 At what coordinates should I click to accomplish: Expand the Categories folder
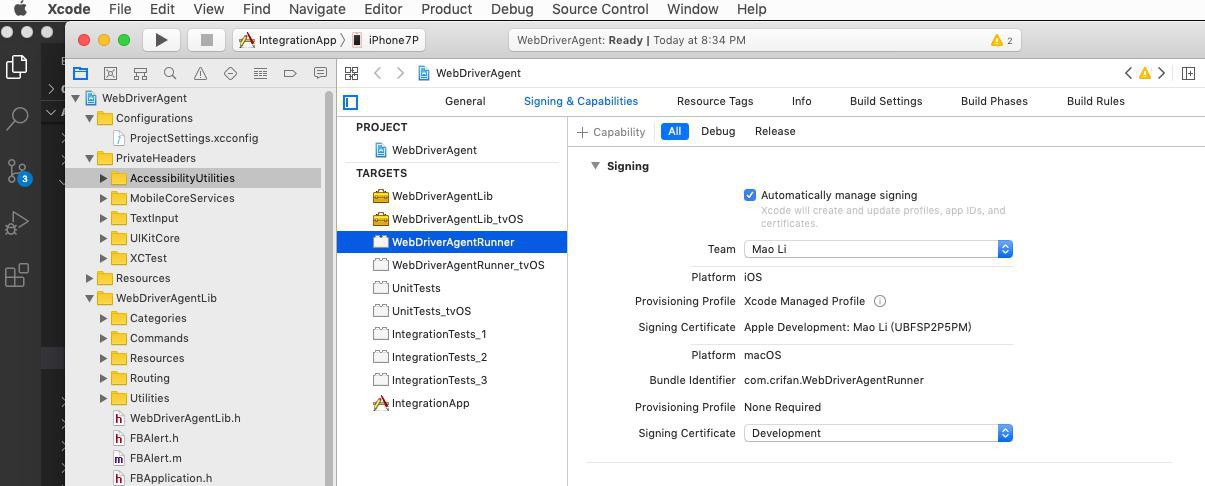pyautogui.click(x=103, y=318)
